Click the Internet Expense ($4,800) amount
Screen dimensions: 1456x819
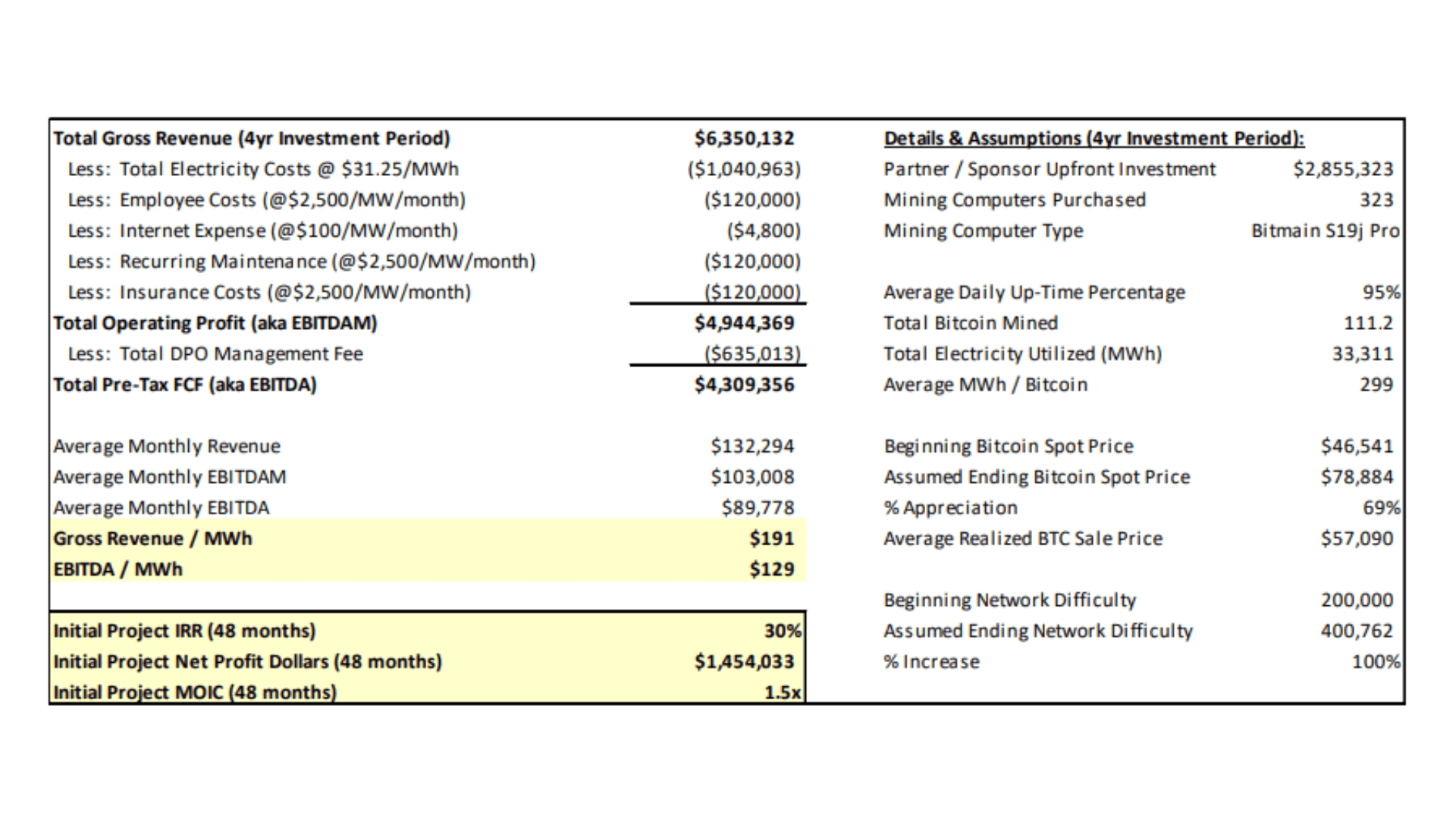tap(763, 231)
